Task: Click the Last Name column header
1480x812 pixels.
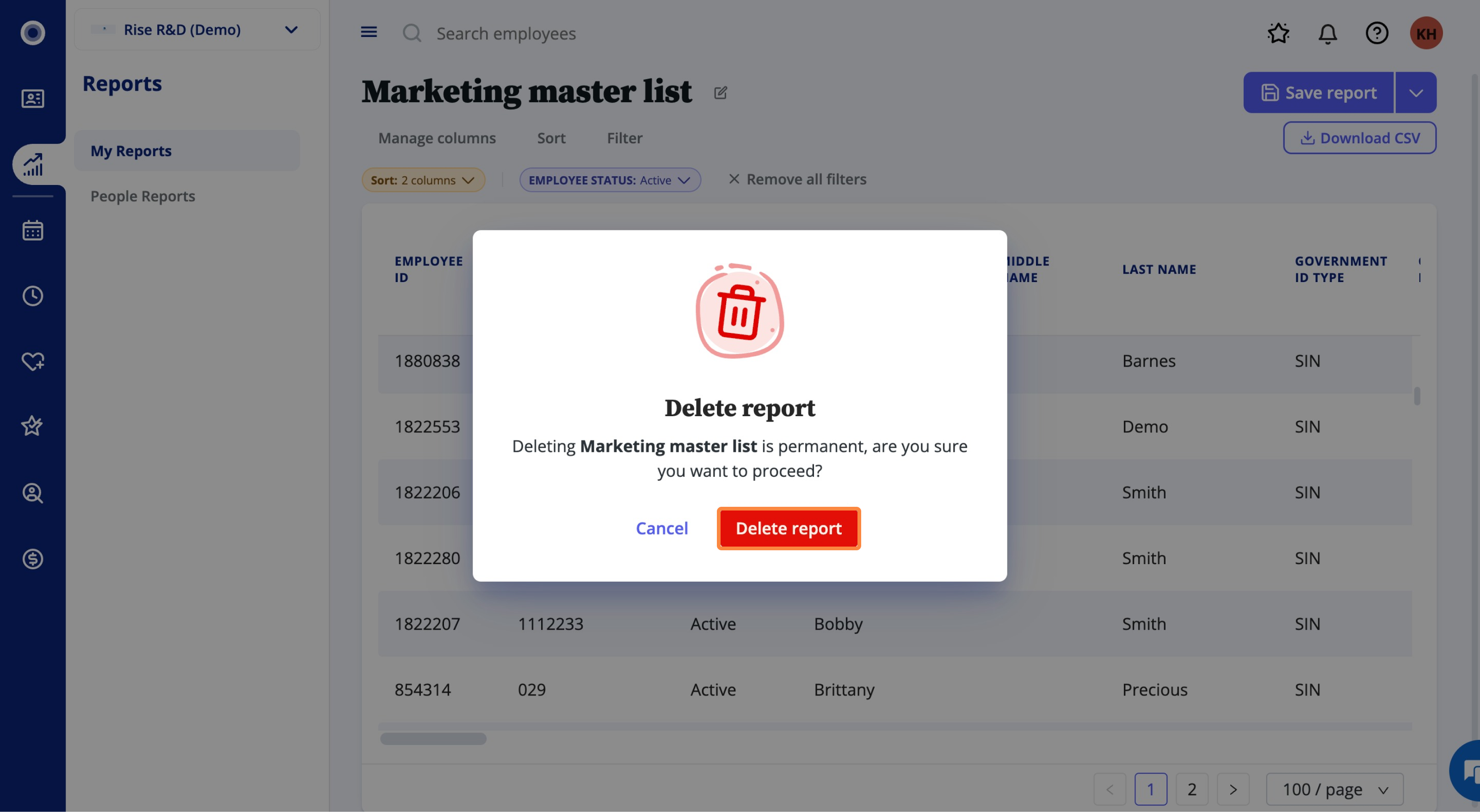Action: 1159,269
